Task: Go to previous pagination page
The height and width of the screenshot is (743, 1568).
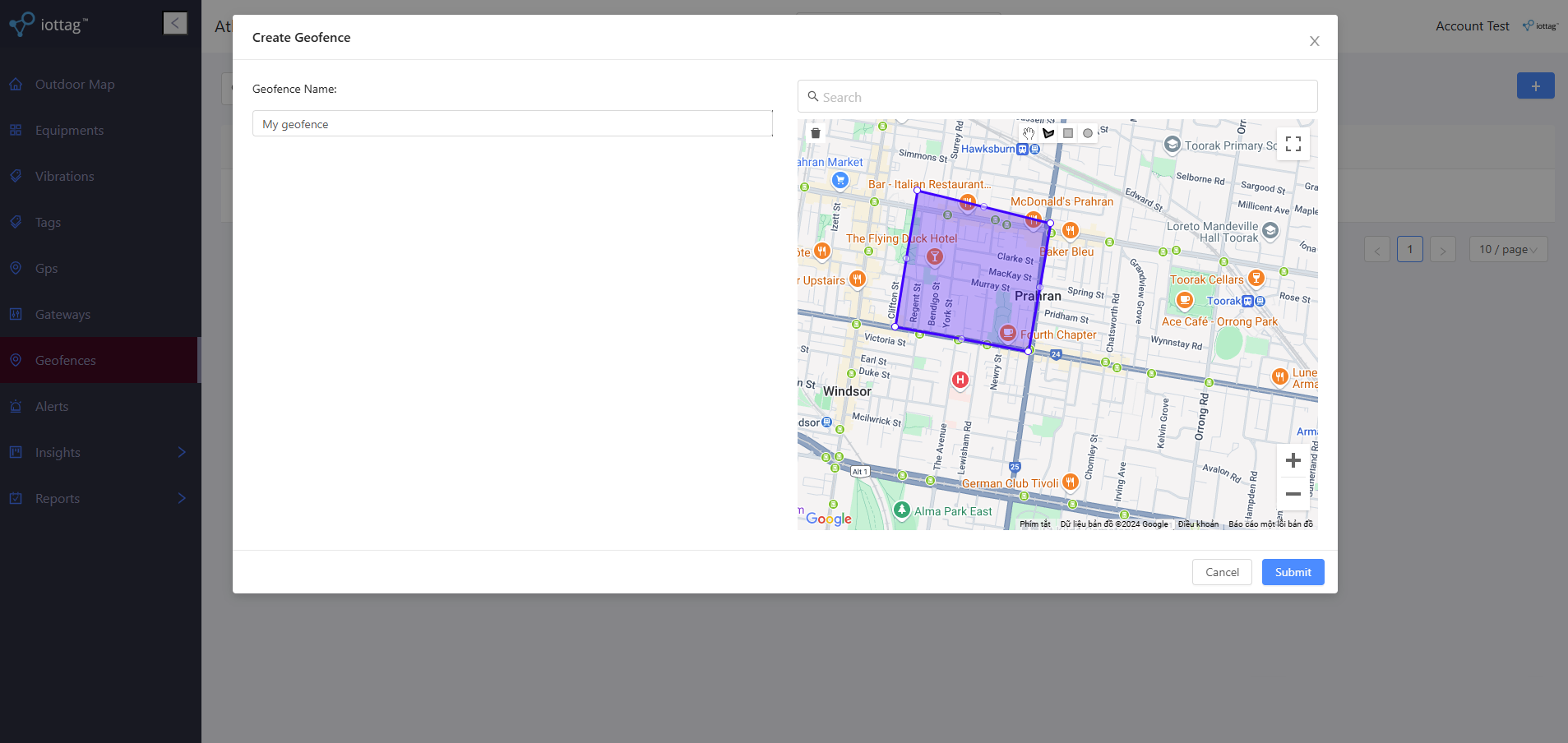Action: tap(1377, 249)
